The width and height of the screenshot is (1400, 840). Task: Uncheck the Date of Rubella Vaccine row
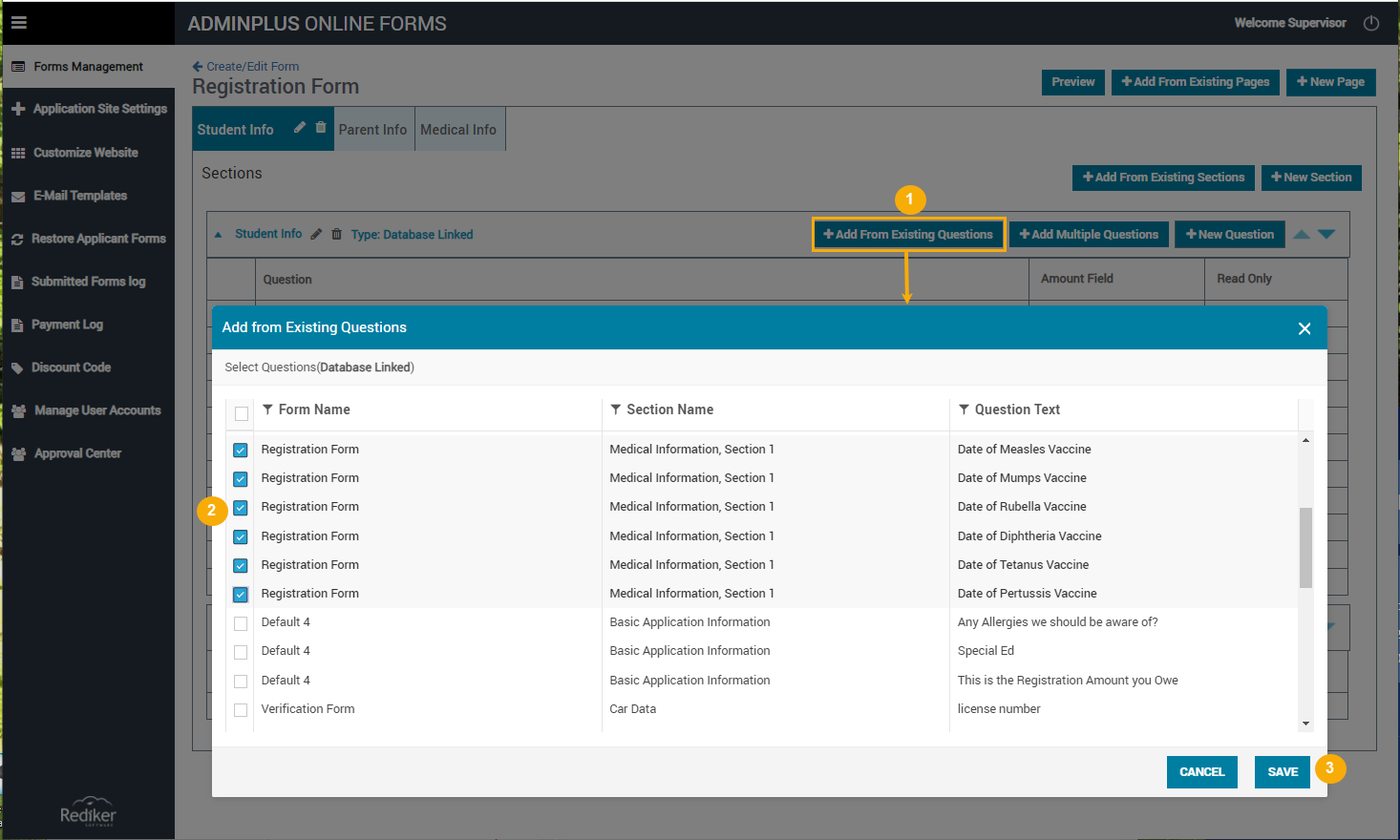coord(241,508)
